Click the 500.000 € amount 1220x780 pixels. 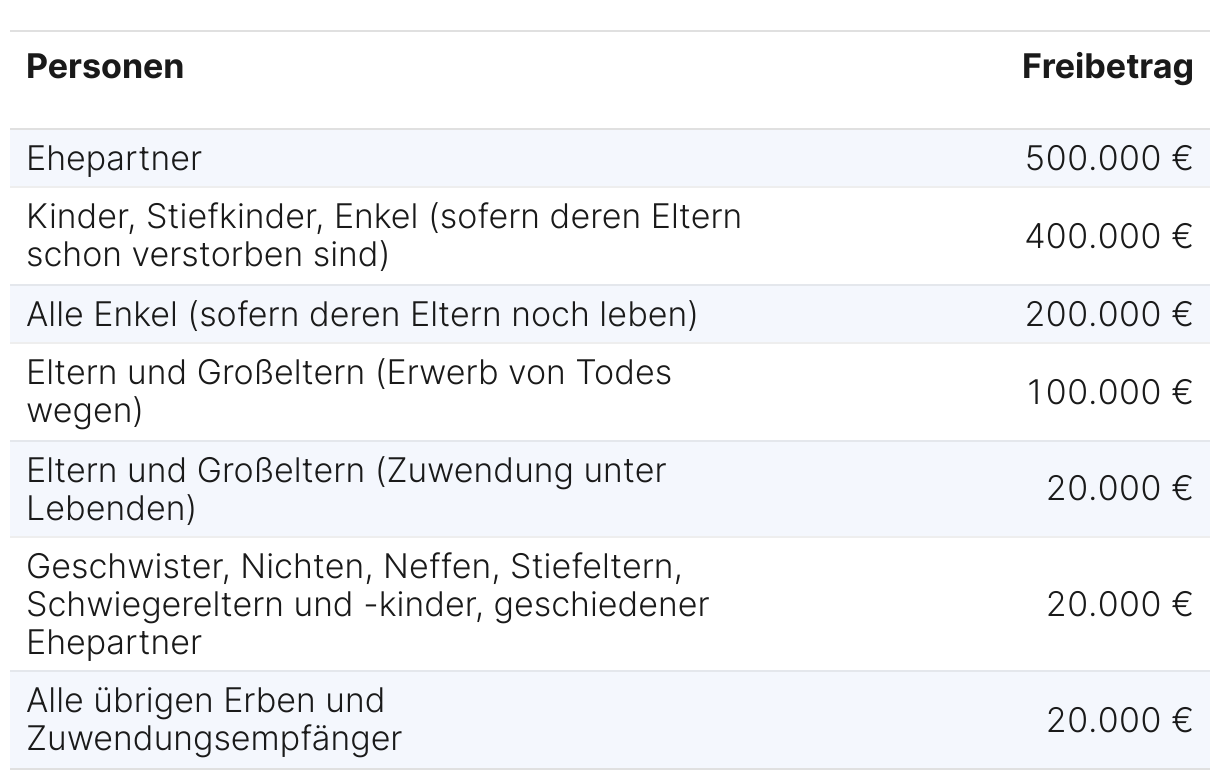[x=1109, y=158]
